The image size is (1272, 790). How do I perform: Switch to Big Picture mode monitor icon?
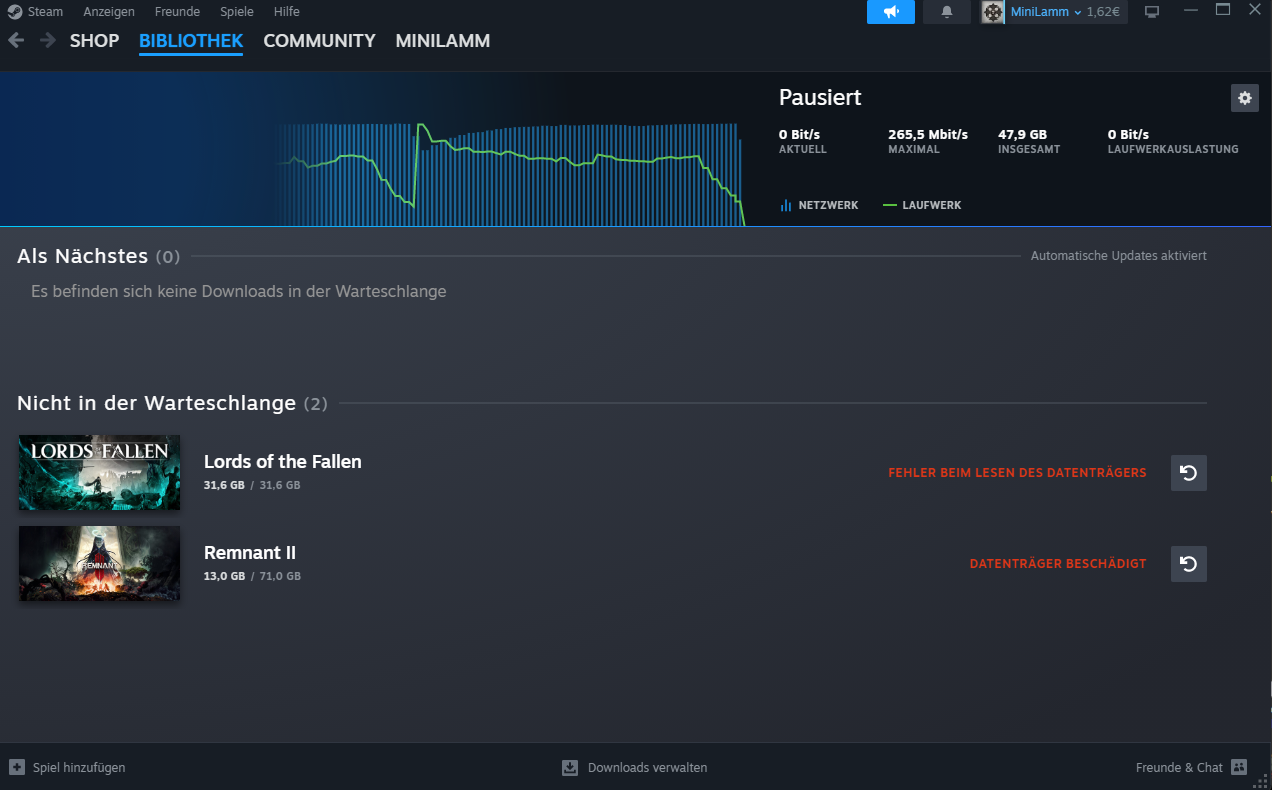click(x=1152, y=12)
